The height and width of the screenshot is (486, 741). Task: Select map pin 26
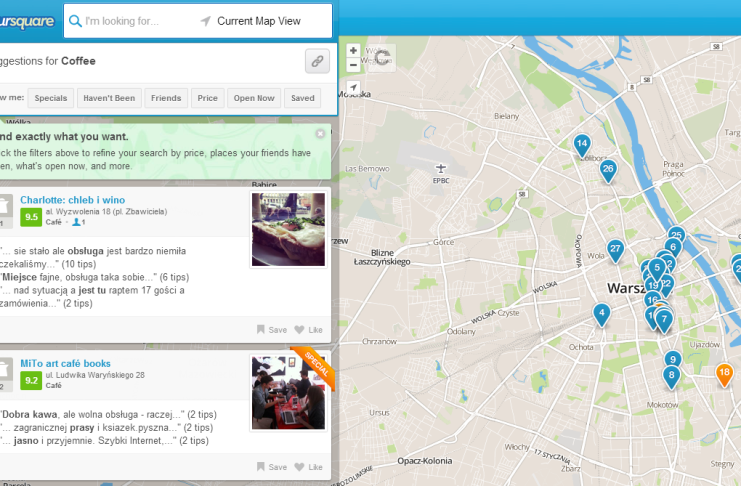(x=608, y=169)
